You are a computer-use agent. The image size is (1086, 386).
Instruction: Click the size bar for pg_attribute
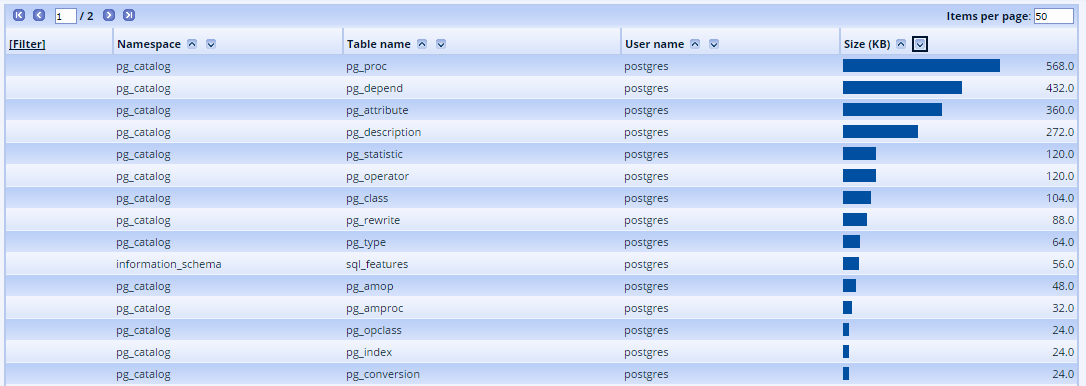(x=892, y=109)
